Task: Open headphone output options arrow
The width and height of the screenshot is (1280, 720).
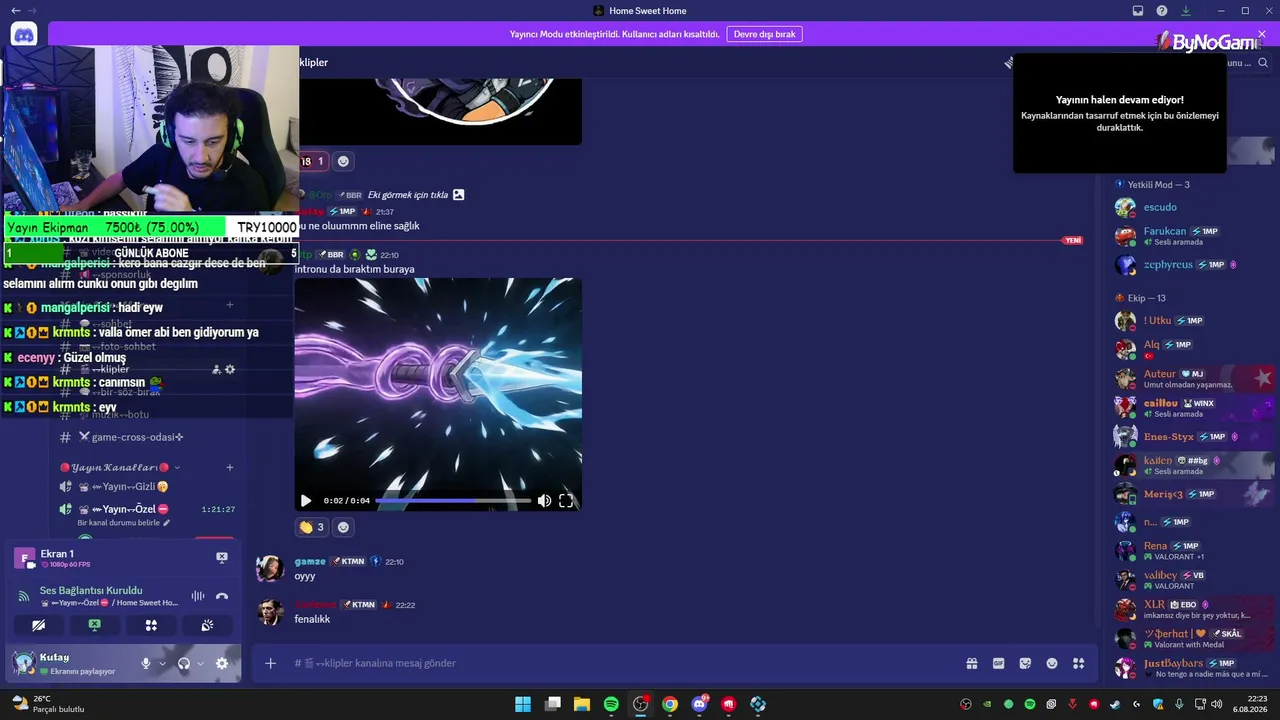Action: tap(200, 663)
